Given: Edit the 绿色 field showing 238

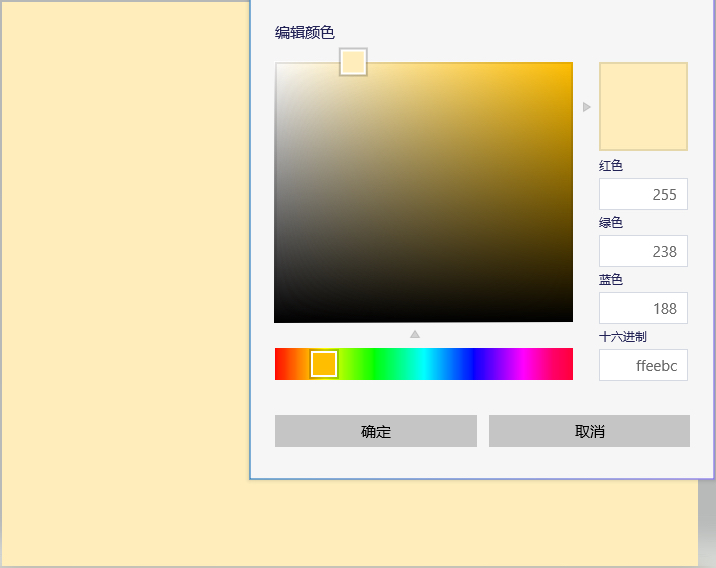Looking at the screenshot, I should tap(643, 251).
